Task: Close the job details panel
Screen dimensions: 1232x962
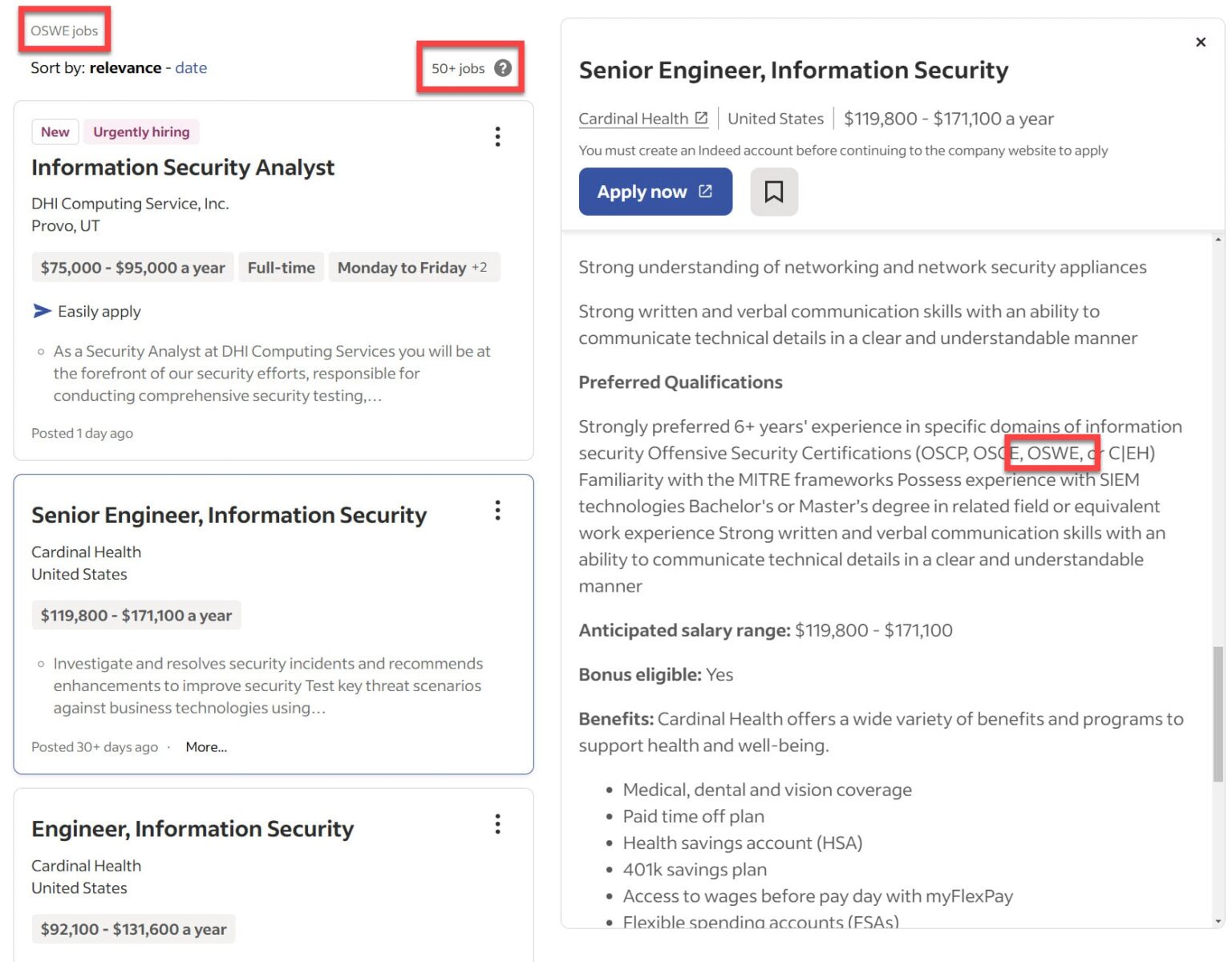Action: tap(1201, 42)
